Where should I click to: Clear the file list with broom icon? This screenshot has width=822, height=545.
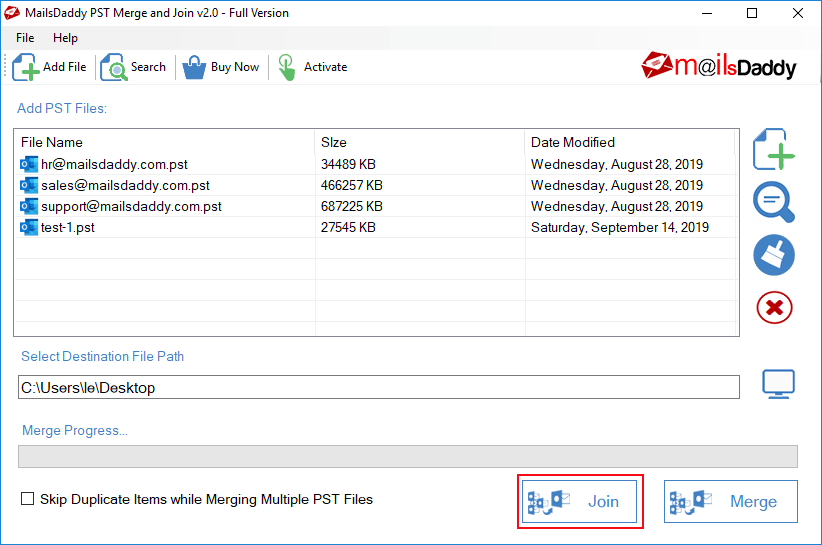point(774,255)
